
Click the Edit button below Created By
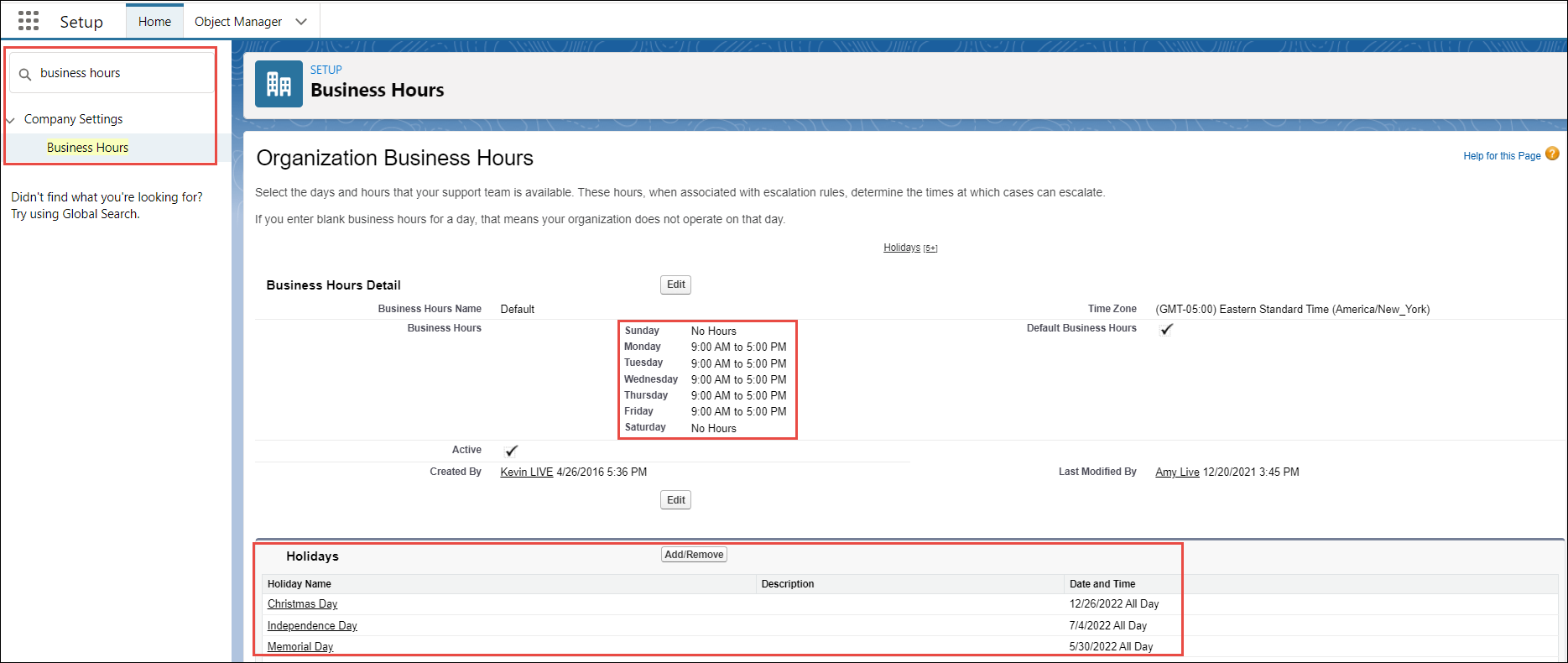click(675, 500)
